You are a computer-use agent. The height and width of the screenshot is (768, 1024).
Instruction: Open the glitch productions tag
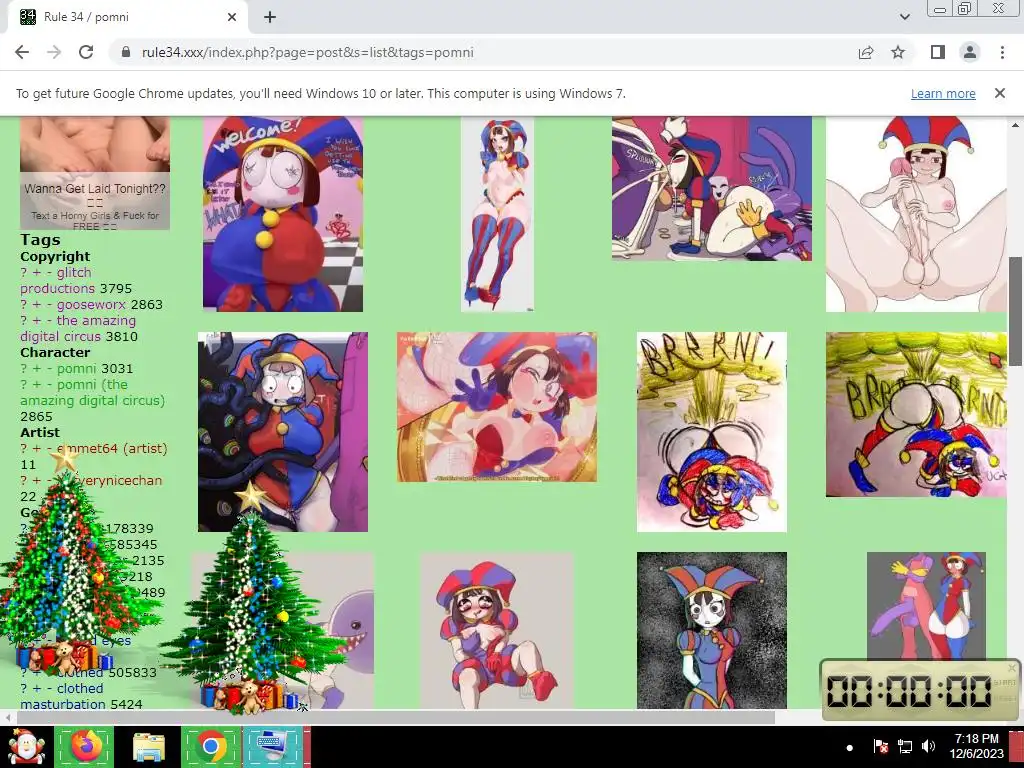pos(76,280)
